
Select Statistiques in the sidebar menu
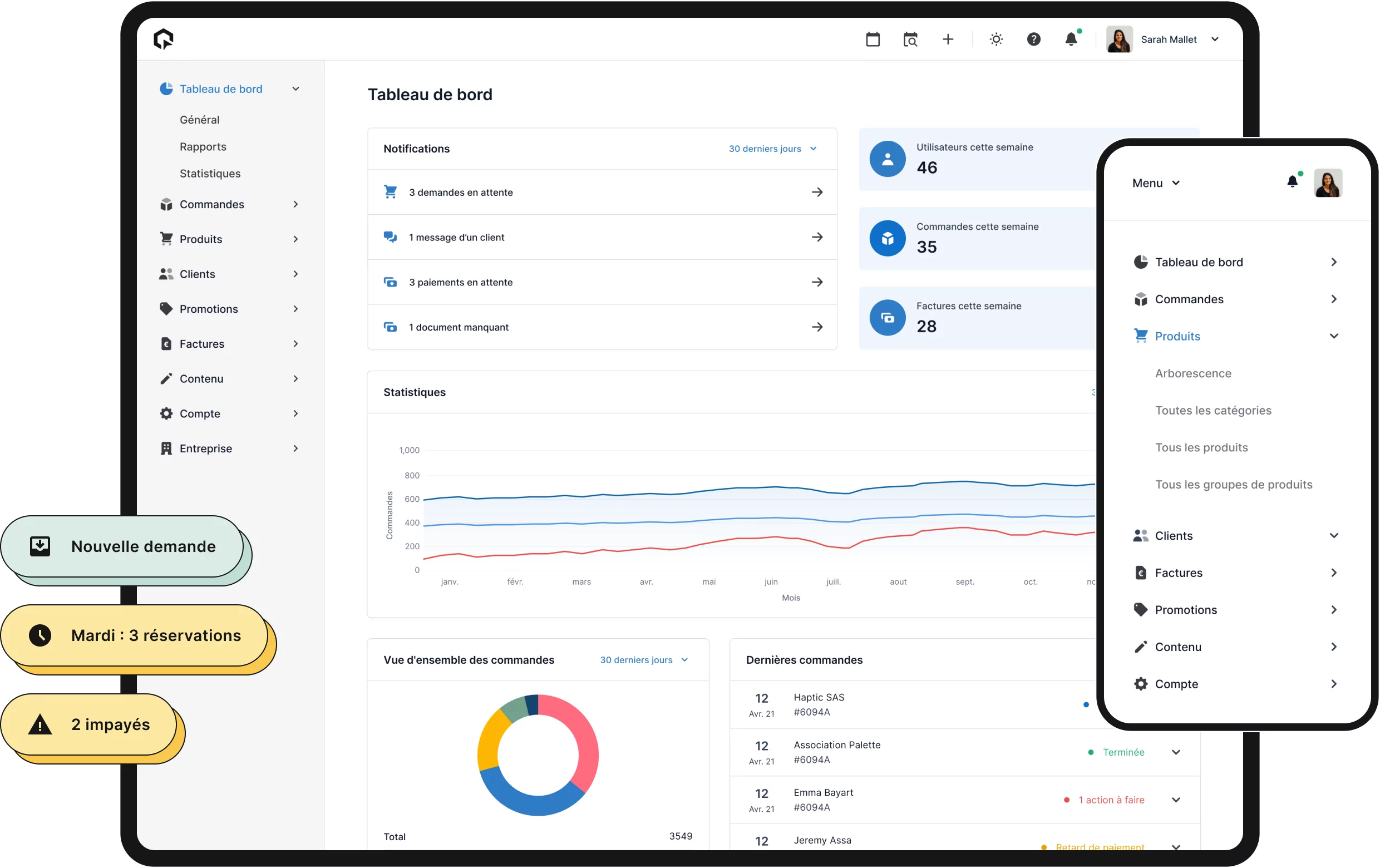(210, 173)
